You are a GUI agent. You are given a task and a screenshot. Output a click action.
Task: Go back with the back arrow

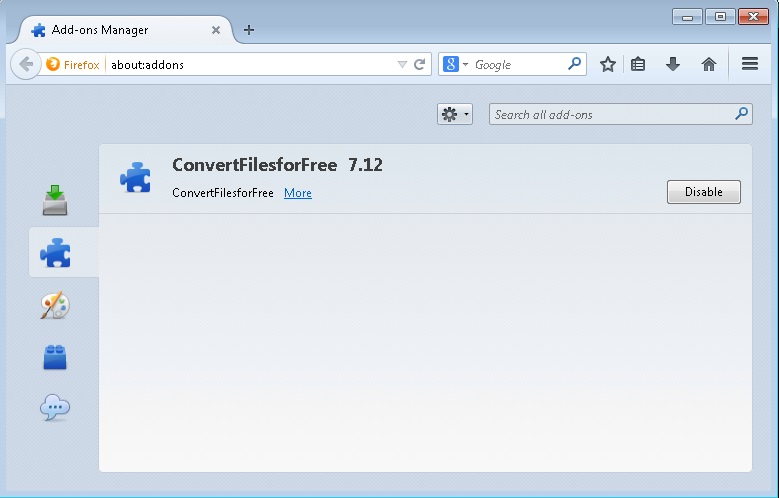point(26,64)
